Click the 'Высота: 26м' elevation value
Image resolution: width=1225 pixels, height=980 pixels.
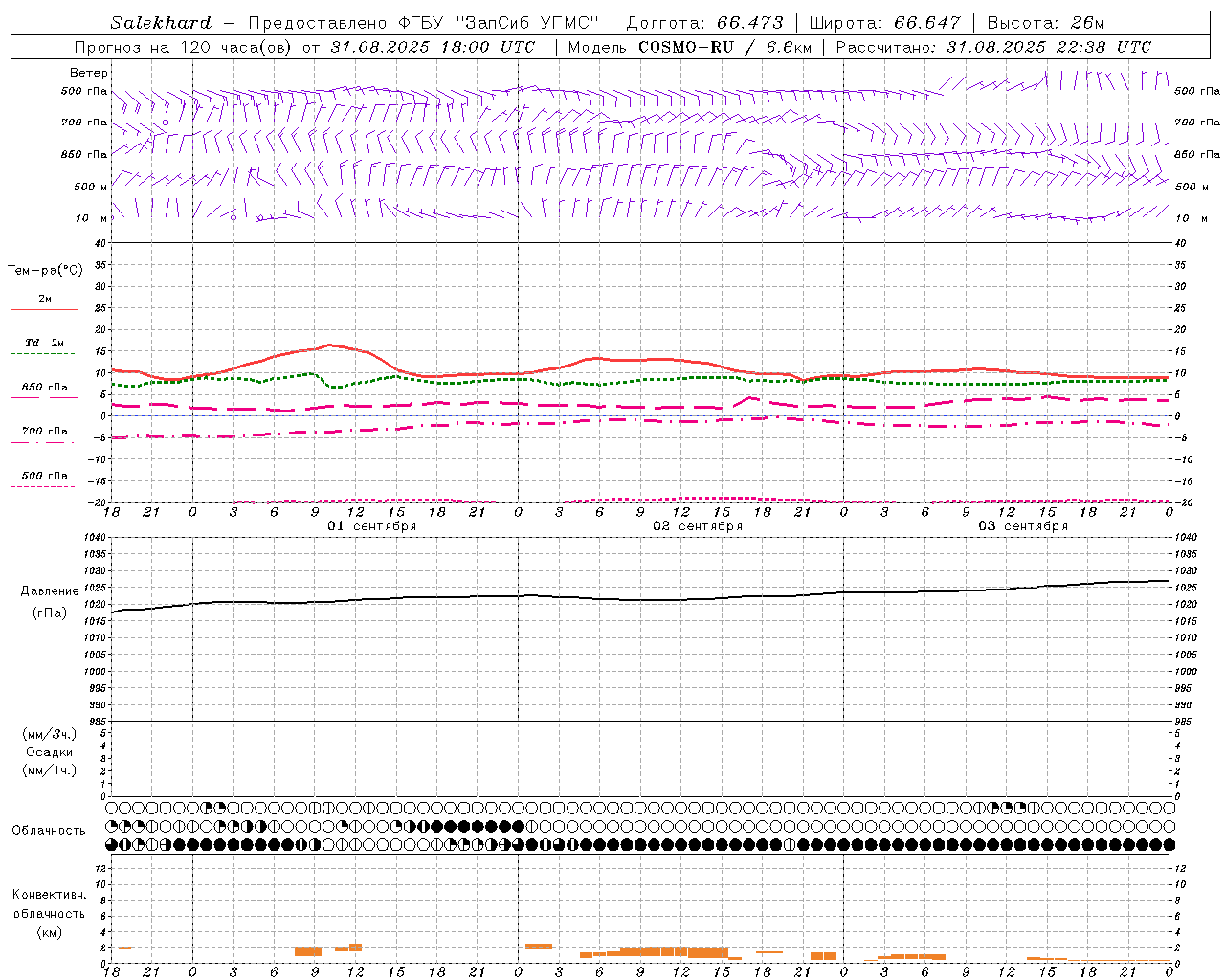[1045, 23]
